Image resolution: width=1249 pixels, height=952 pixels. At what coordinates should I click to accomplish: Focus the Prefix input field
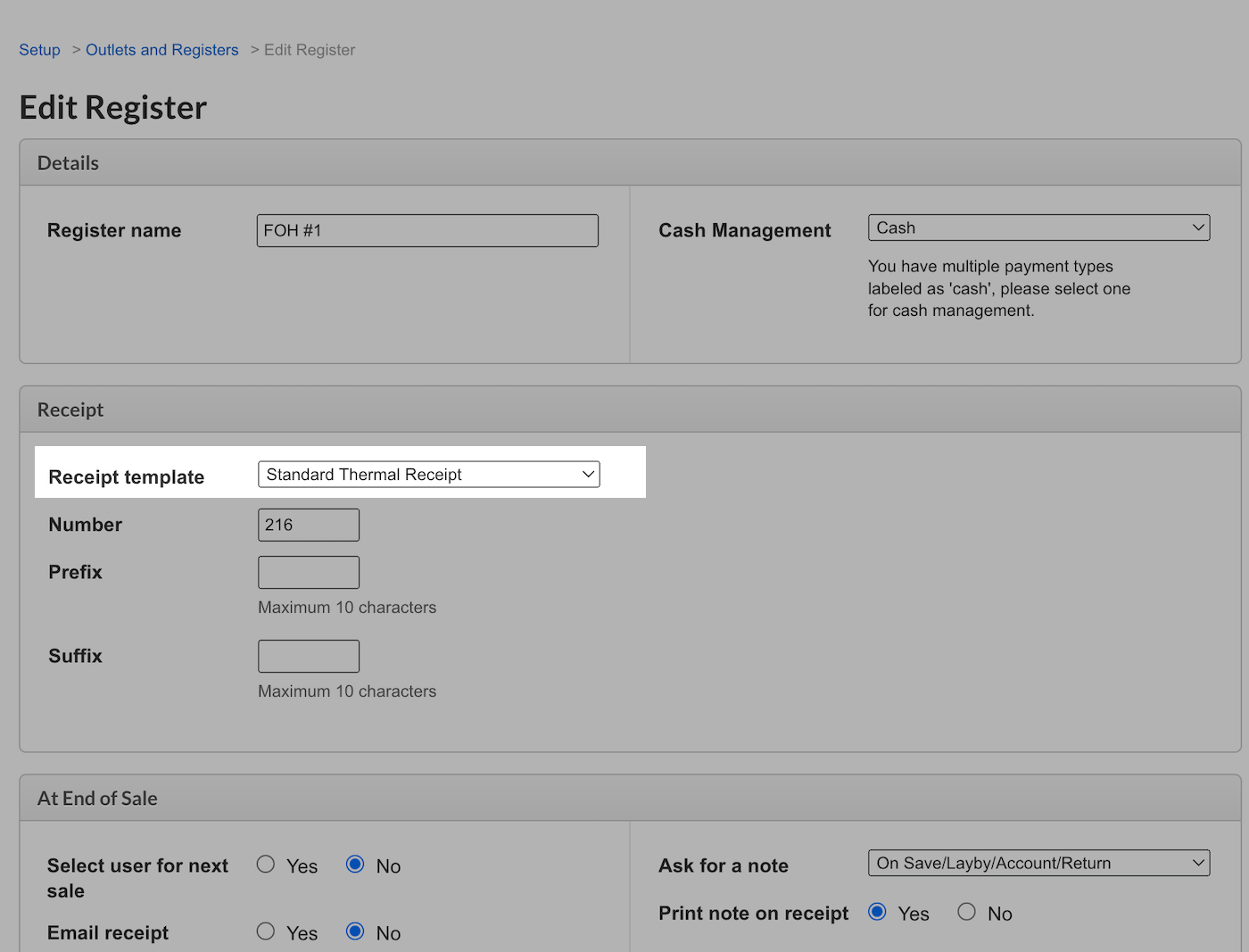click(x=309, y=572)
